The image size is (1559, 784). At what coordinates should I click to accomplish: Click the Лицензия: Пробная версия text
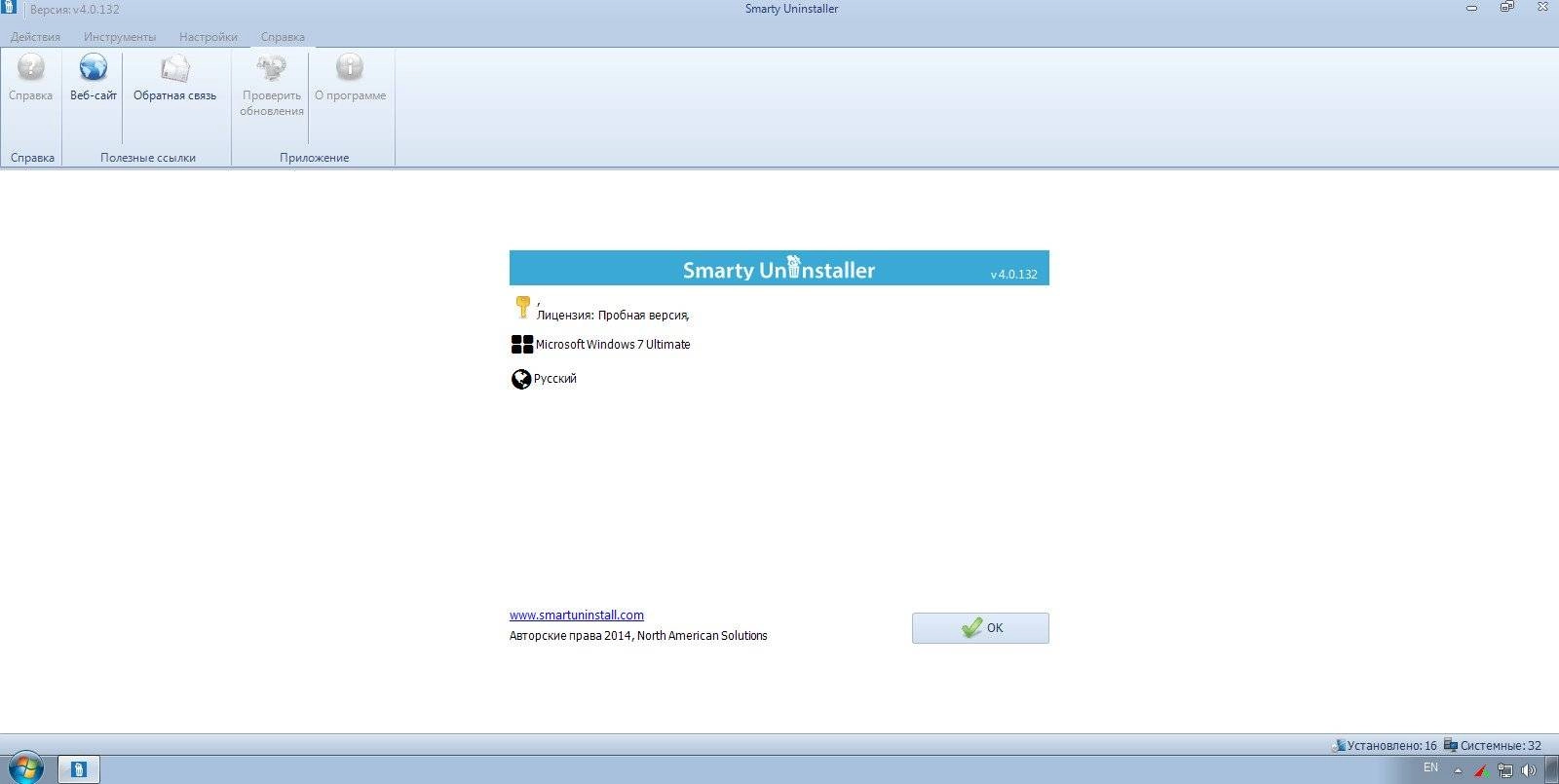coord(612,316)
